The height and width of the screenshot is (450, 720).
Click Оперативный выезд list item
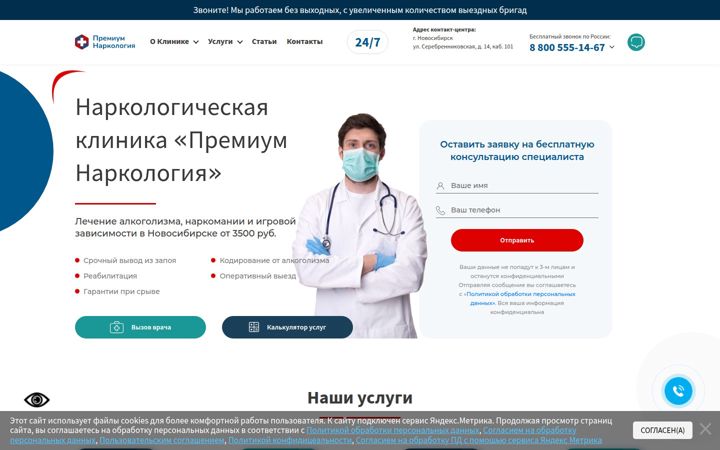(258, 276)
